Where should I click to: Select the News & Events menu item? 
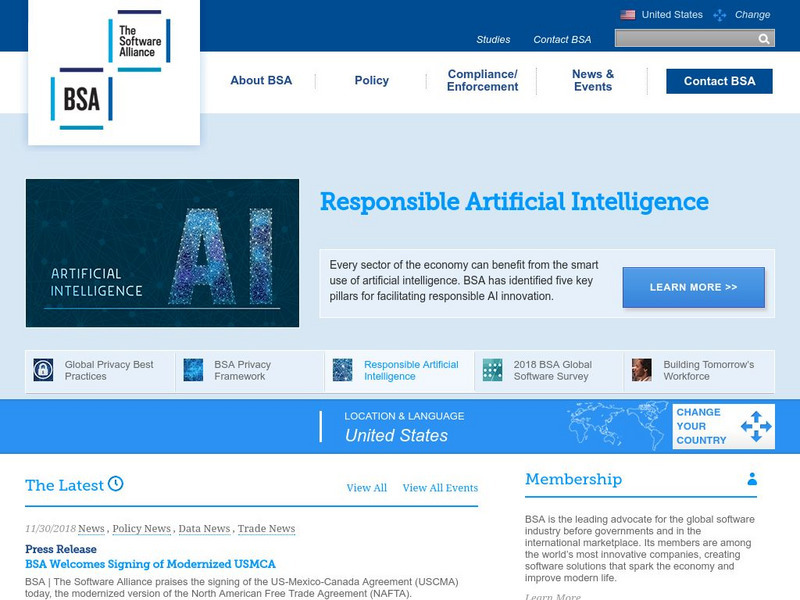[592, 80]
